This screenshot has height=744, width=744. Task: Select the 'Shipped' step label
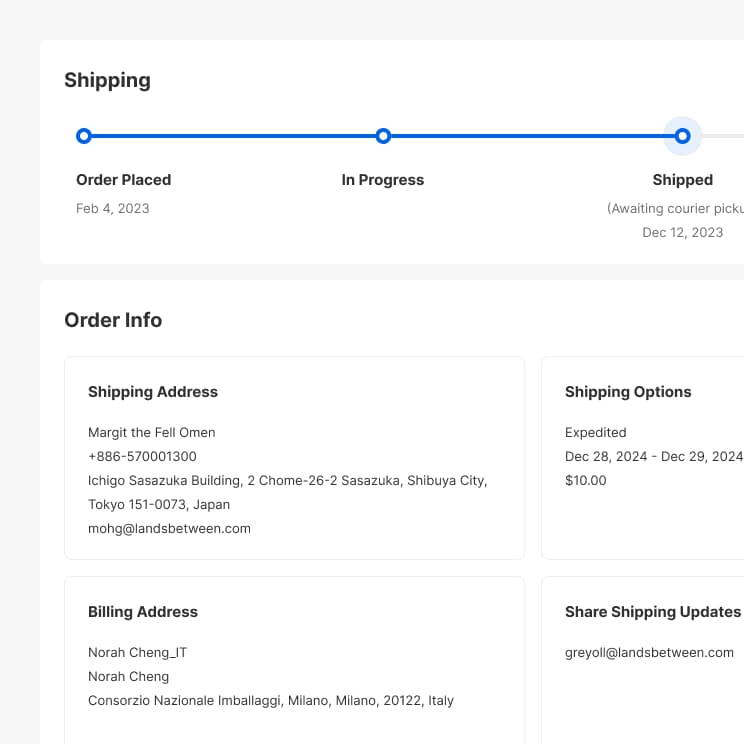[x=682, y=180]
